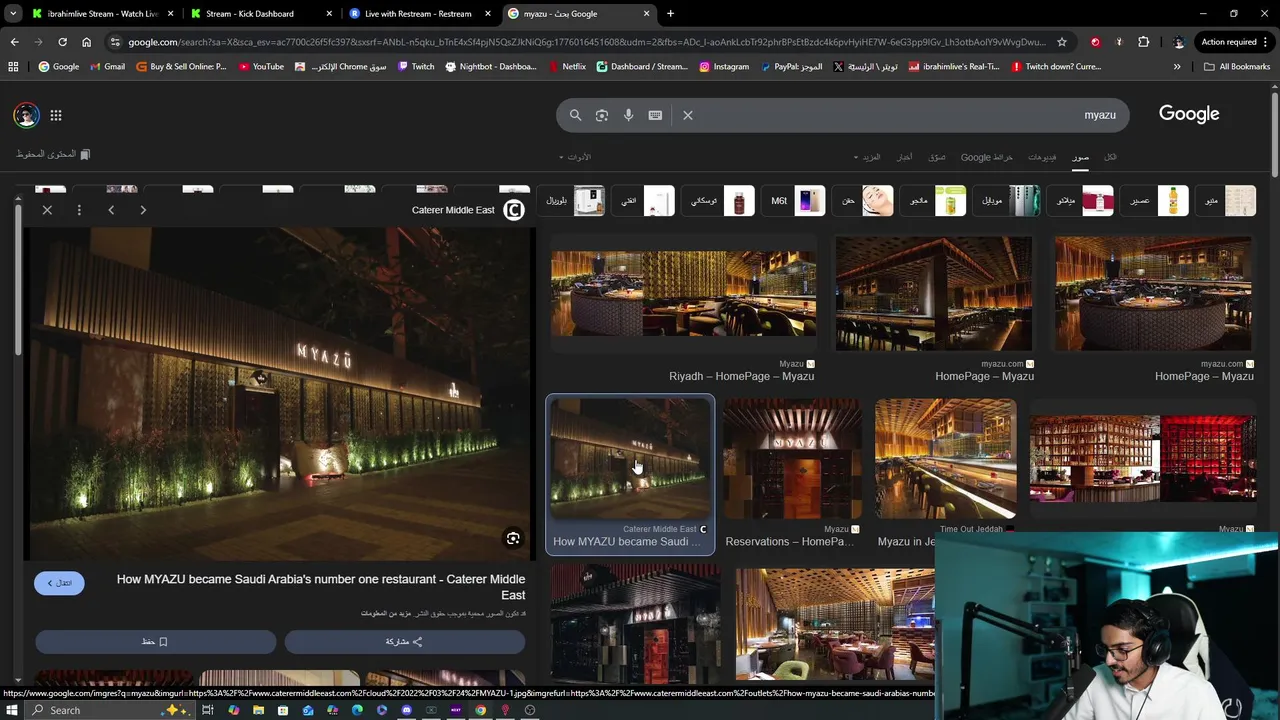1280x720 pixels.
Task: Open the Google account avatar
Action: point(26,115)
